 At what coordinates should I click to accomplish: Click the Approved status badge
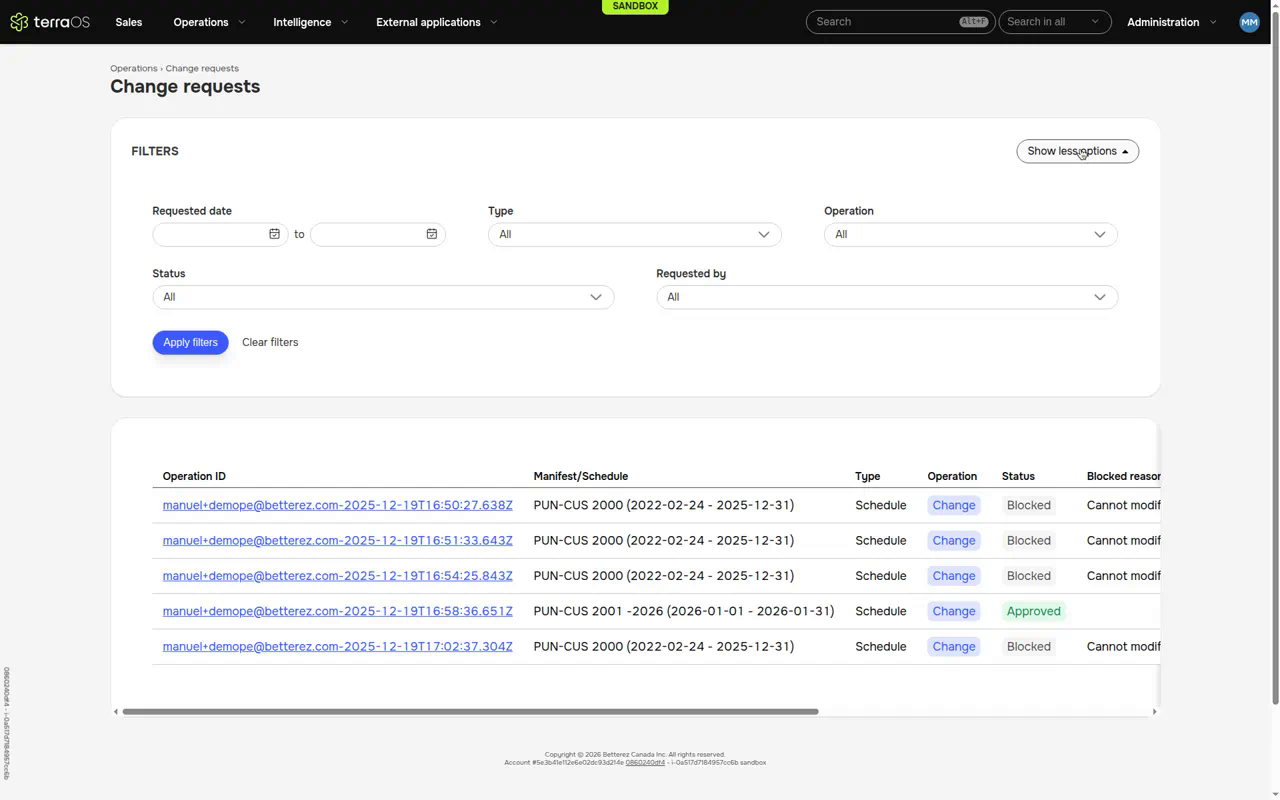pyautogui.click(x=1033, y=611)
